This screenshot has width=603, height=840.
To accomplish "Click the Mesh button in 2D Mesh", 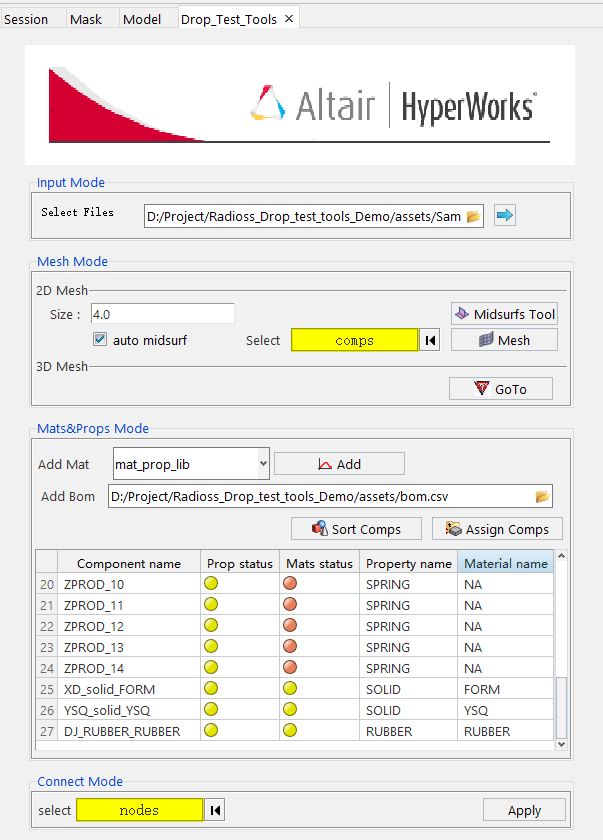I will (x=504, y=340).
